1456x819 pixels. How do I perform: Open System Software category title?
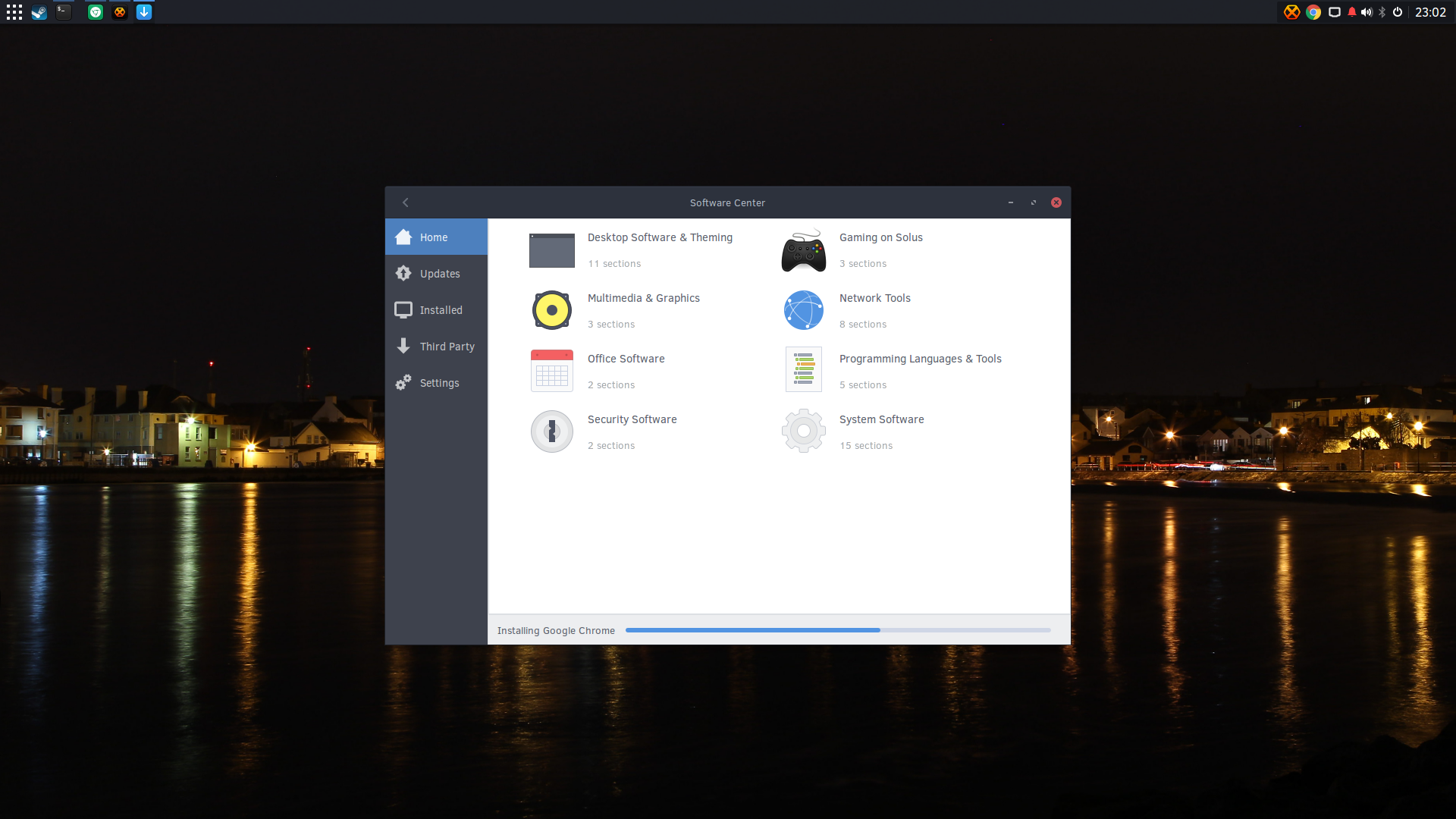pyautogui.click(x=881, y=419)
